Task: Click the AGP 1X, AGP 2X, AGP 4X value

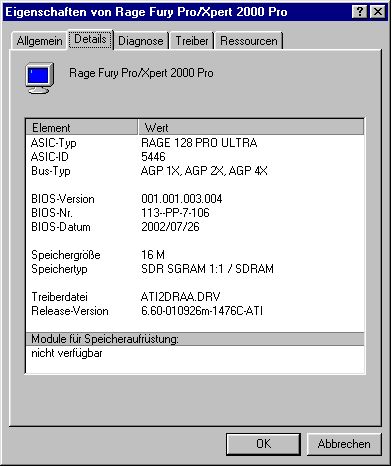Action: 204,171
